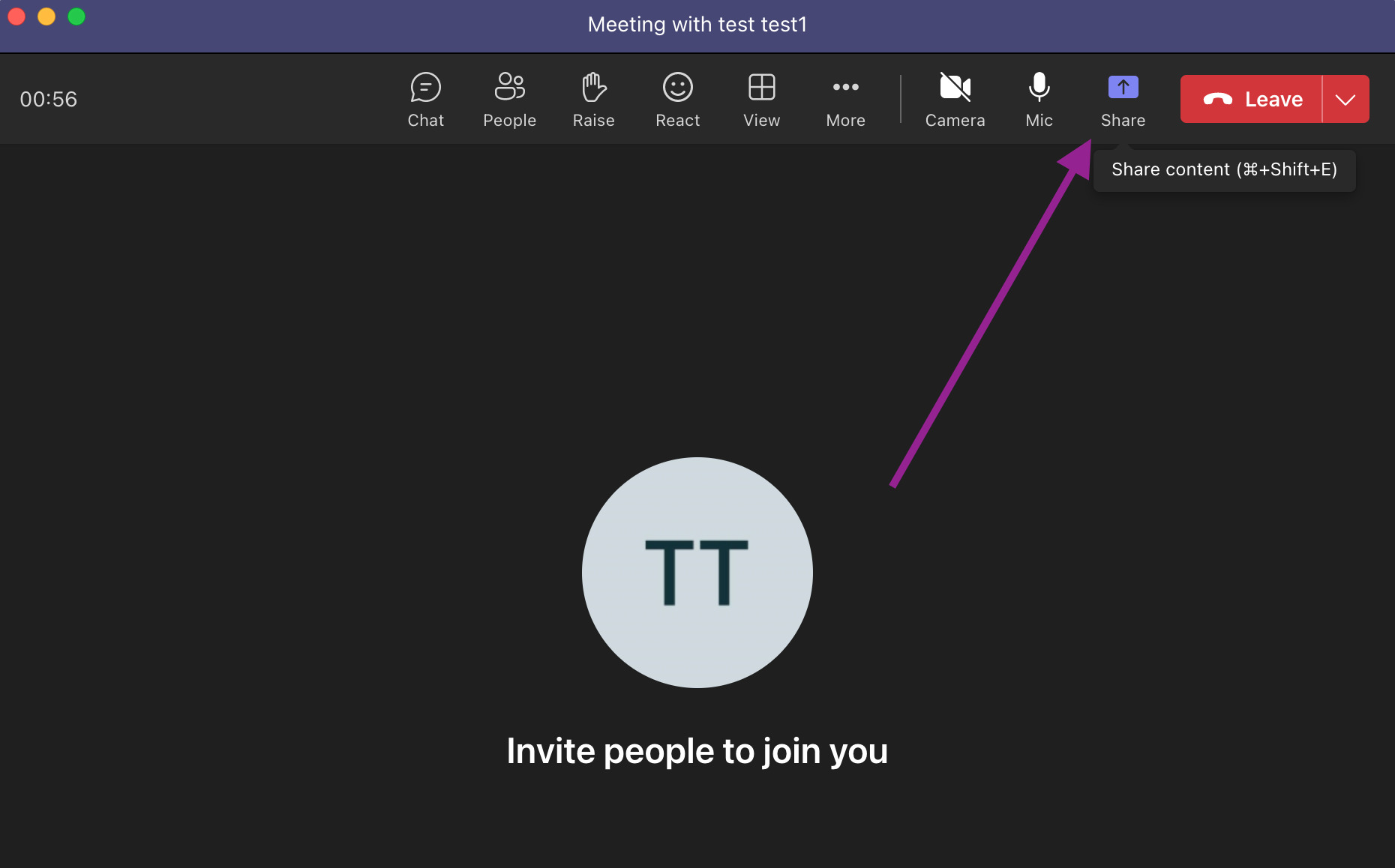The height and width of the screenshot is (868, 1395).
Task: Turn on the Camera
Action: tap(955, 99)
